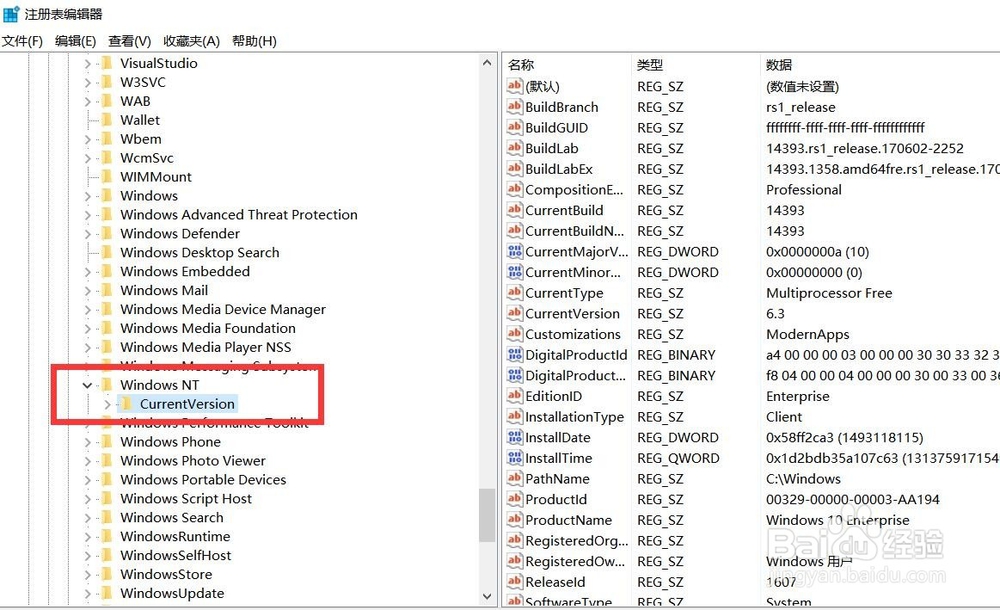Click the InstallDate DWORD value icon
Viewport: 1000px width, 610px height.
click(515, 437)
